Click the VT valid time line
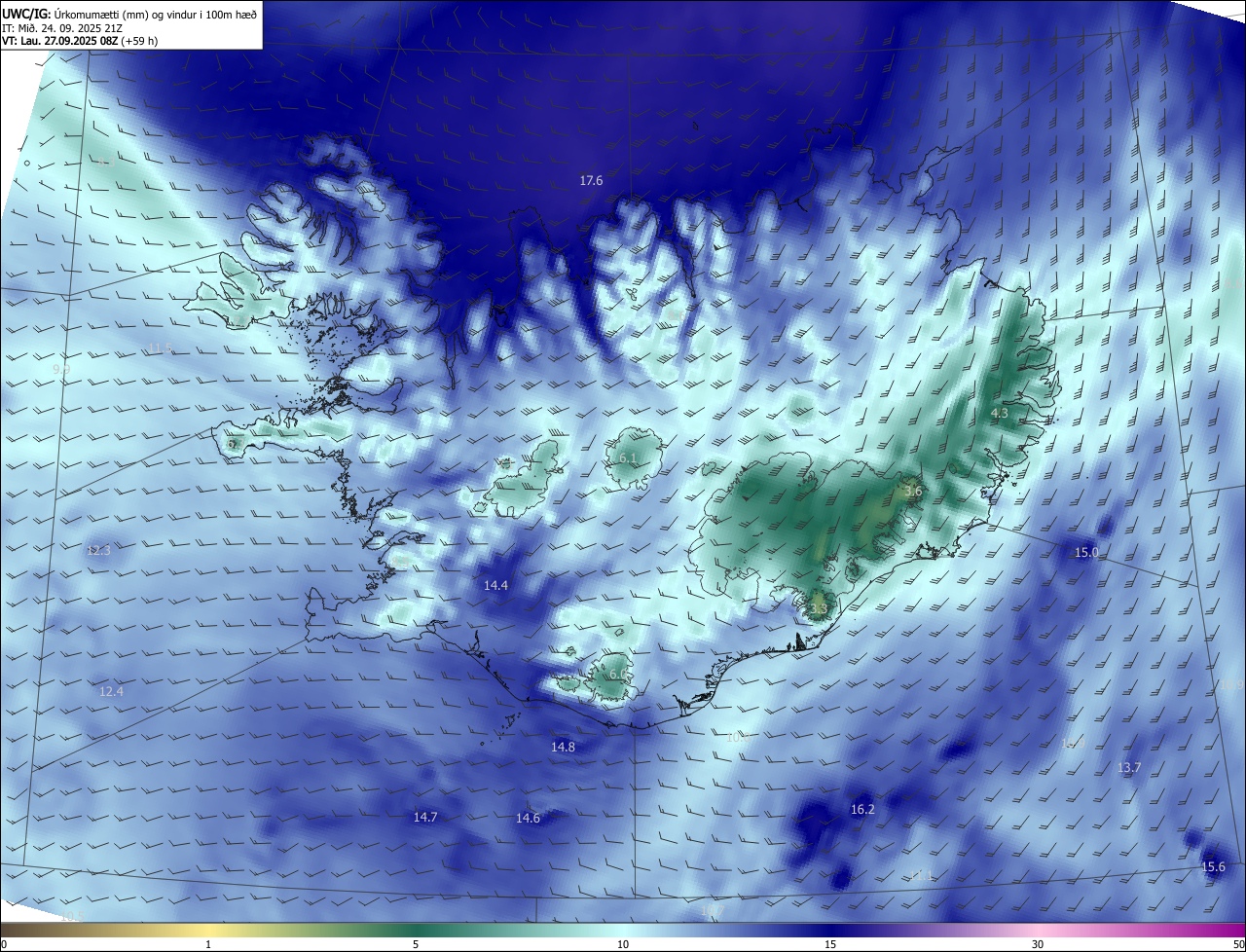Image resolution: width=1246 pixels, height=952 pixels. (x=80, y=41)
